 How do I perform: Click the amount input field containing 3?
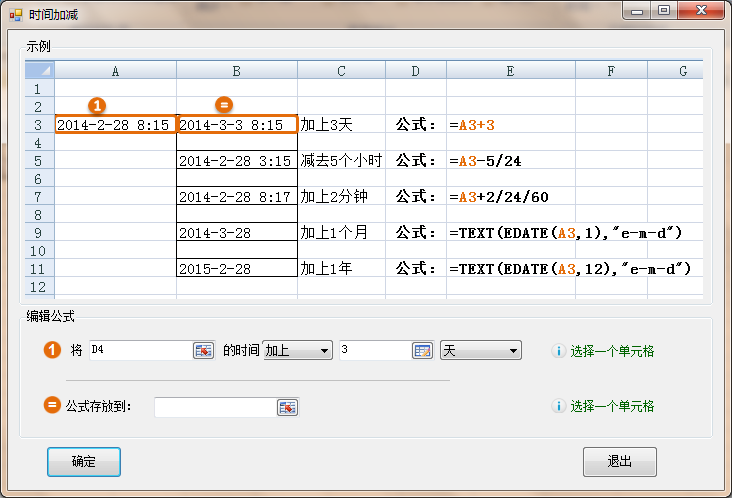click(x=374, y=350)
